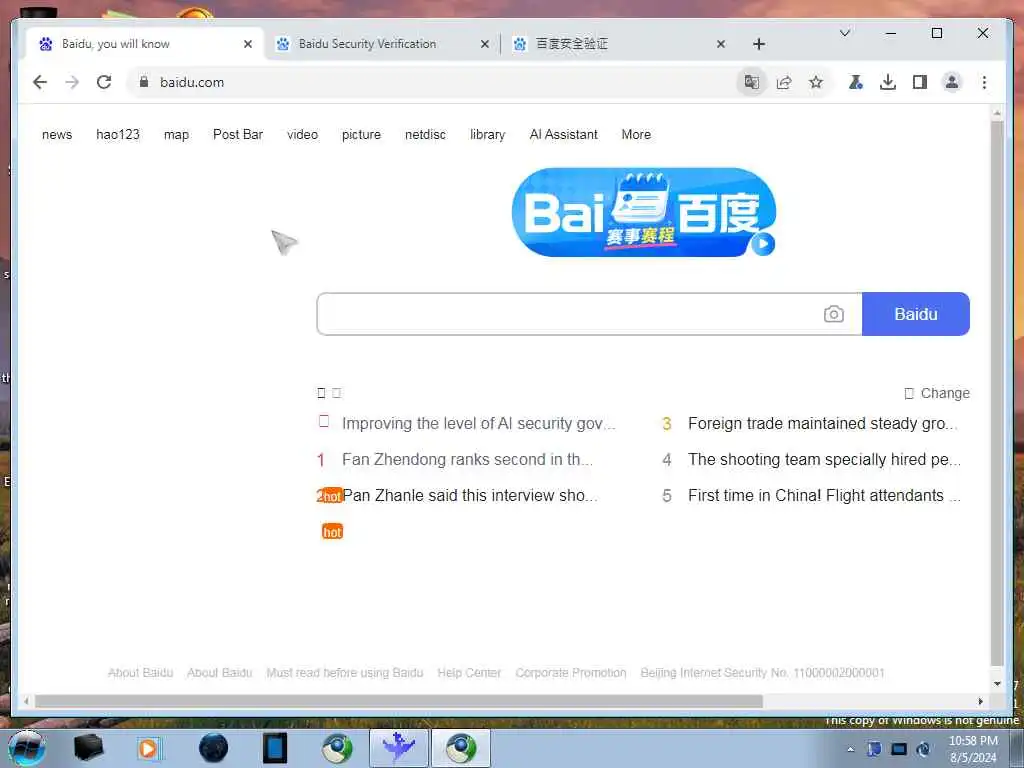Open the Help Center footer link
Viewport: 1024px width, 768px height.
pyautogui.click(x=469, y=673)
